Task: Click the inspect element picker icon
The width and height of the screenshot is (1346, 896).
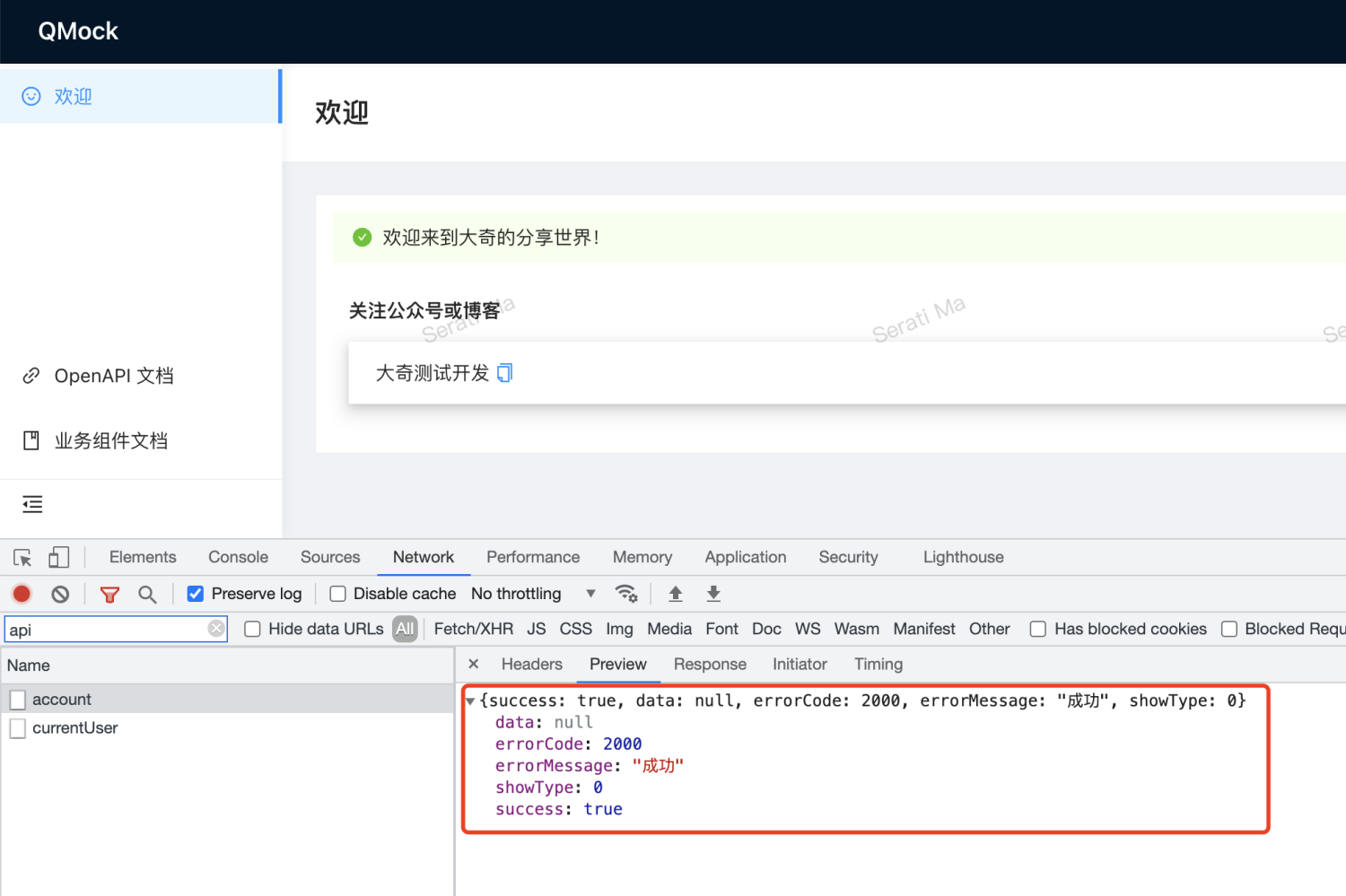Action: [x=22, y=558]
